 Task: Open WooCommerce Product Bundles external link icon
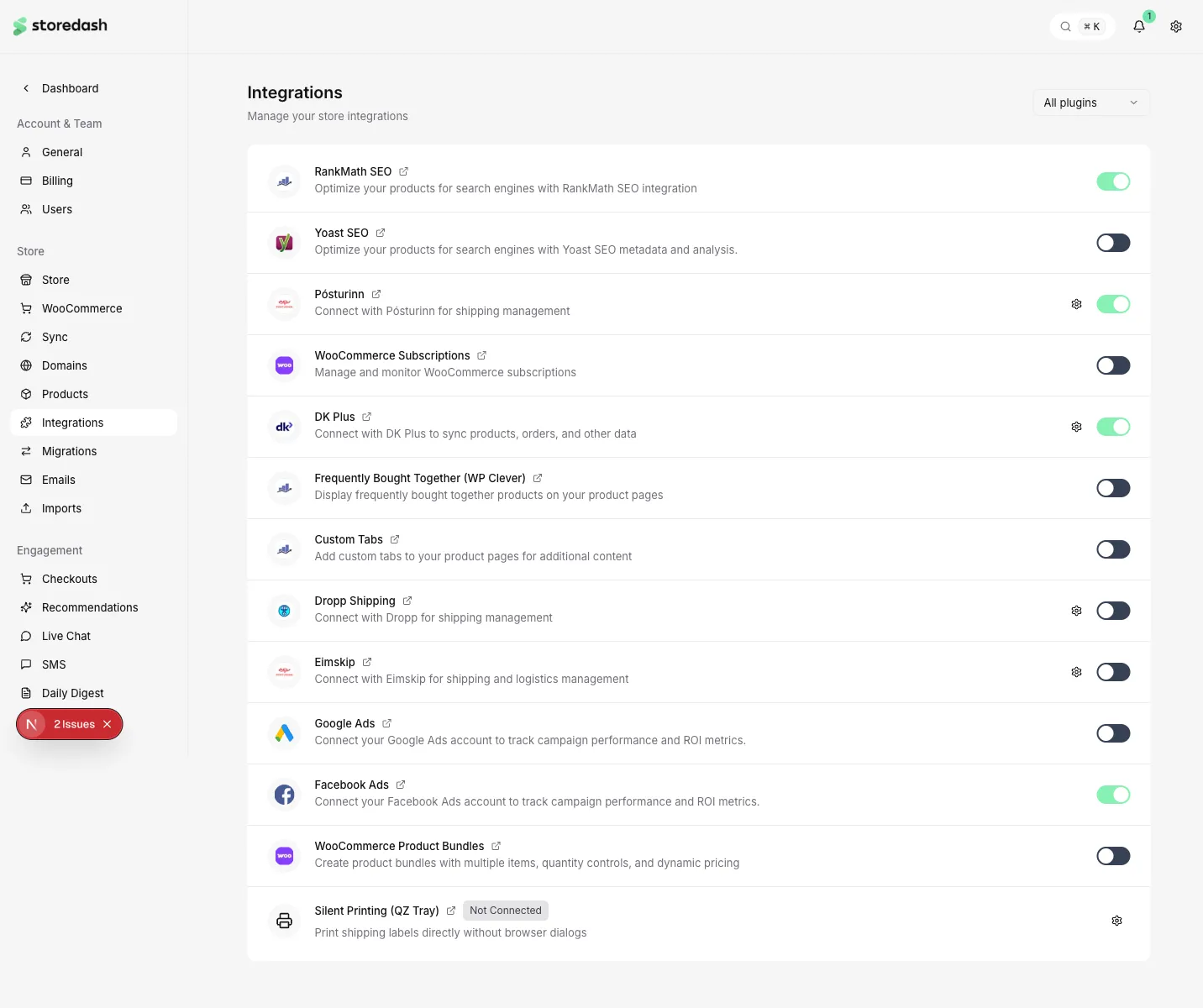(496, 846)
